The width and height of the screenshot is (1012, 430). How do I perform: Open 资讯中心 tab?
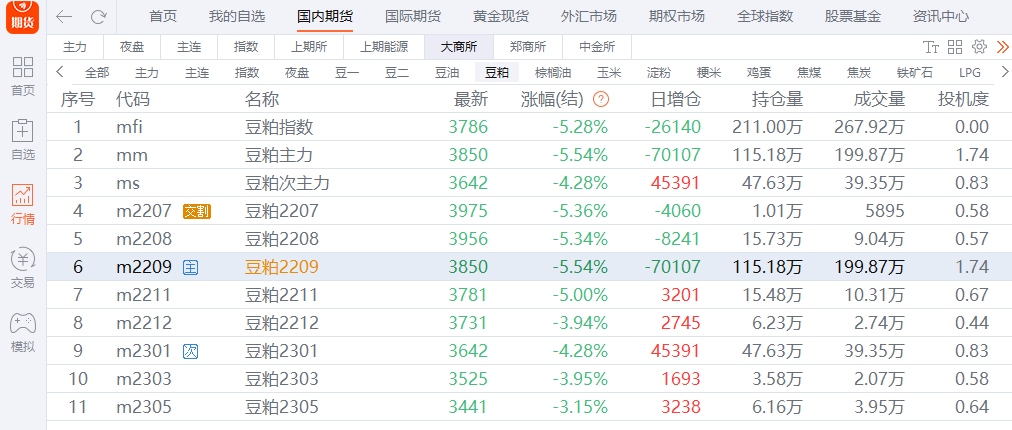pos(940,17)
